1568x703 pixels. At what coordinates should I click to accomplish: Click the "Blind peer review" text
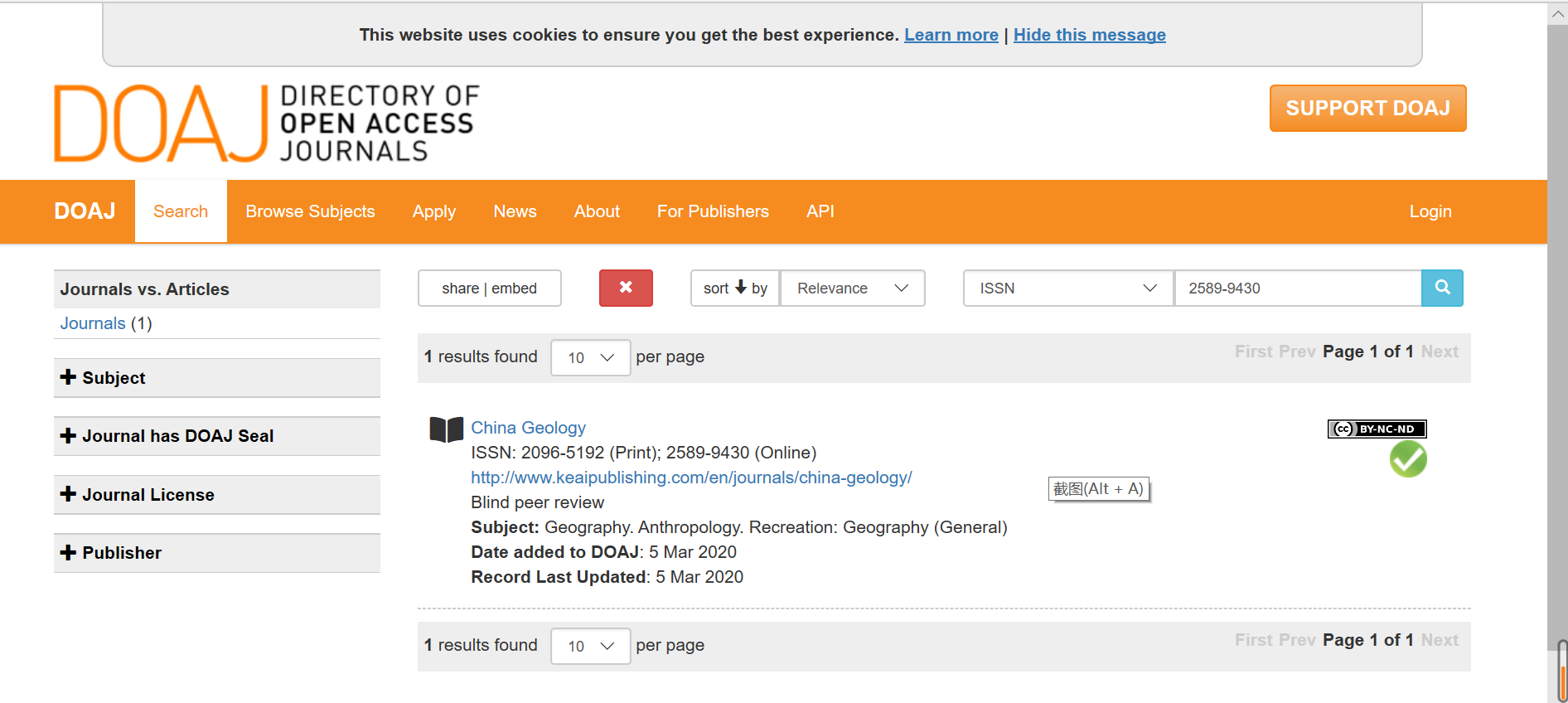tap(537, 502)
